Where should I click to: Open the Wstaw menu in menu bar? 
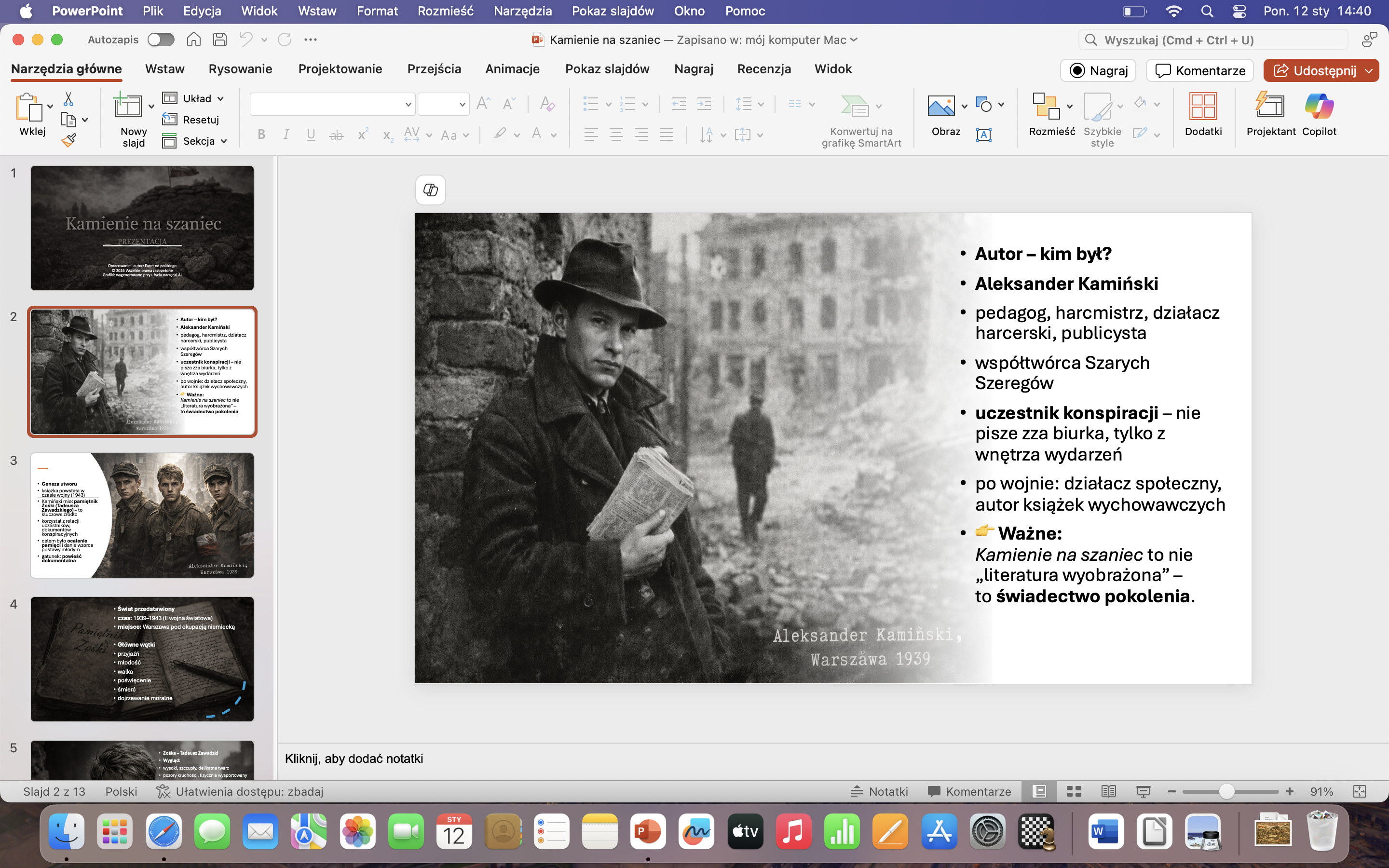(x=317, y=11)
